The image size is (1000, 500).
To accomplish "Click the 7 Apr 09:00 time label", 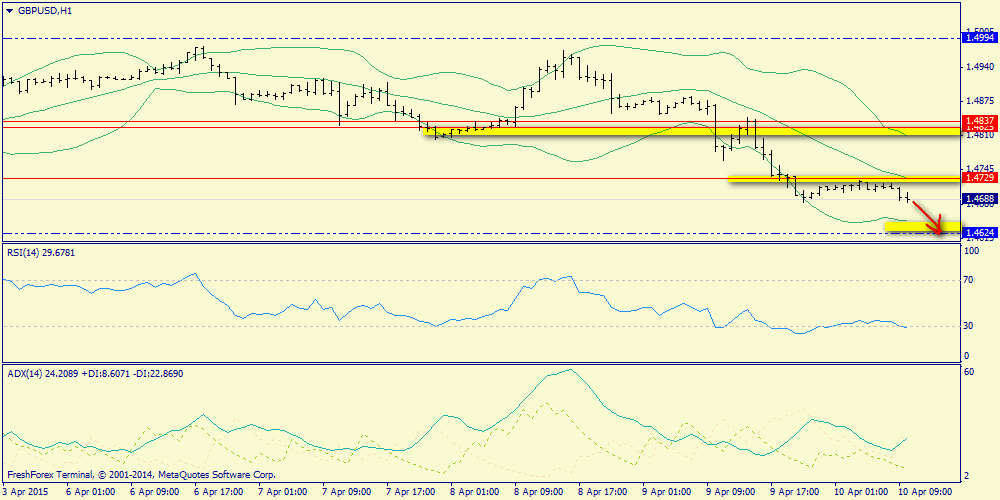I will pyautogui.click(x=346, y=492).
